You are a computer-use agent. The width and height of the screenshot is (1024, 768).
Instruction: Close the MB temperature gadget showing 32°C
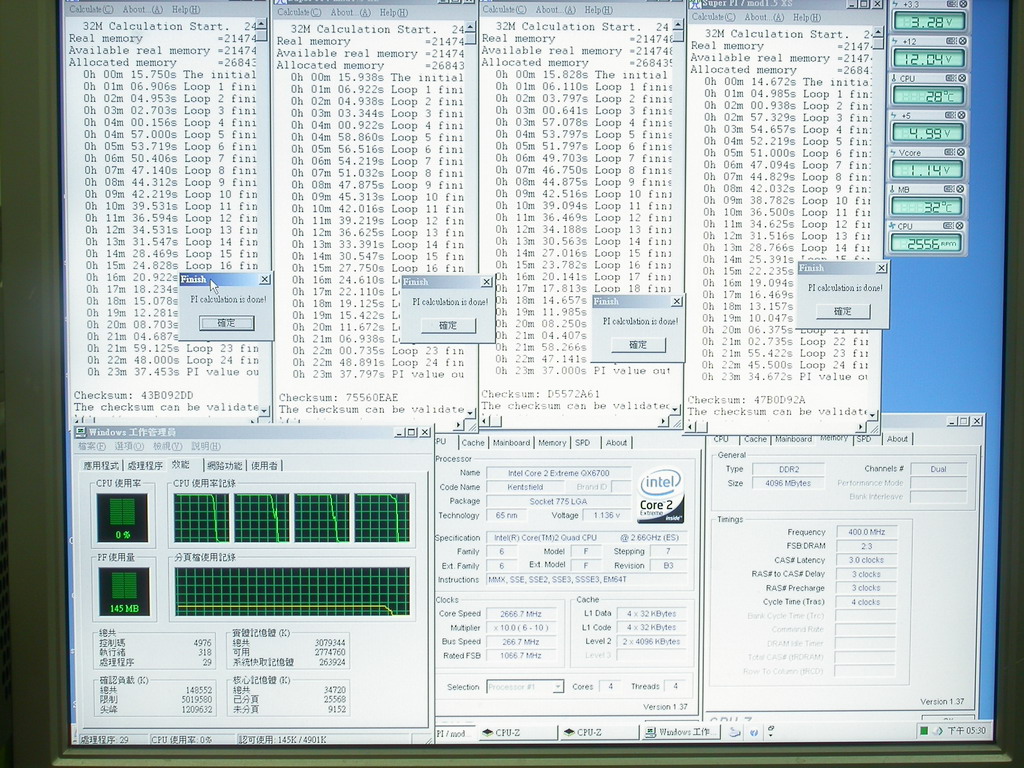point(962,189)
